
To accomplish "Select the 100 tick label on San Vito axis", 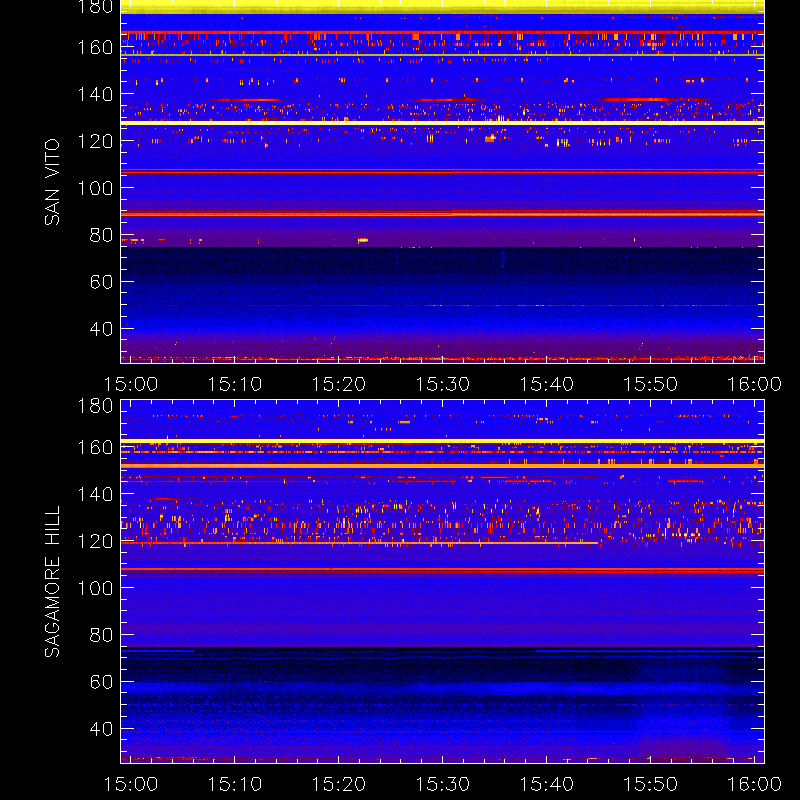I will [x=95, y=188].
